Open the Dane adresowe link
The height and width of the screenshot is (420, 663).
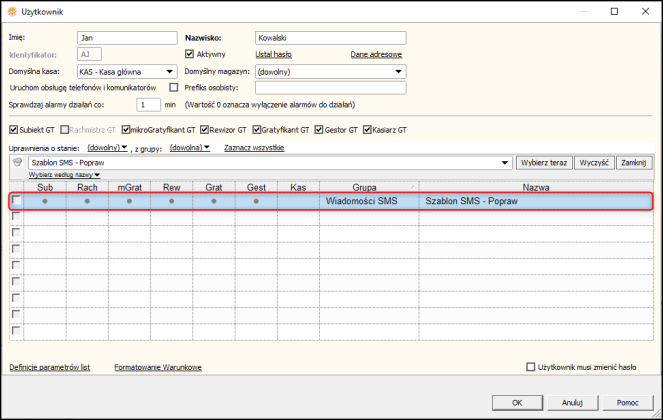point(376,55)
